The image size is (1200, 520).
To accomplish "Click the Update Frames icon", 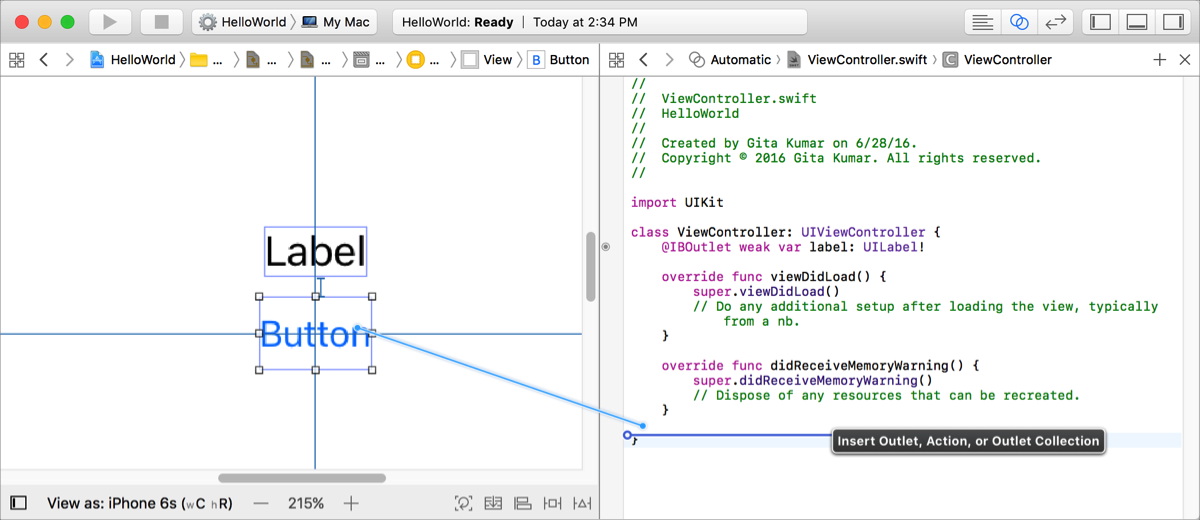I will pyautogui.click(x=463, y=503).
